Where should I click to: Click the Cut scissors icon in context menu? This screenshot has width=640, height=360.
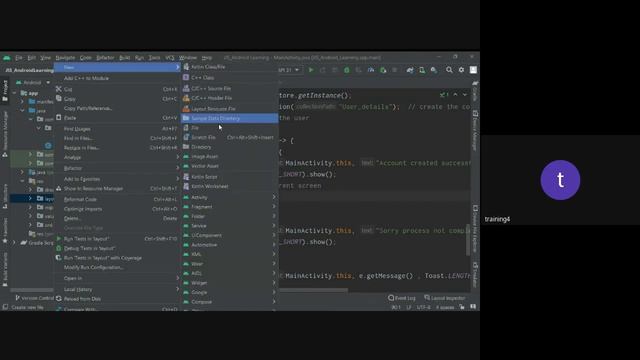pos(59,89)
